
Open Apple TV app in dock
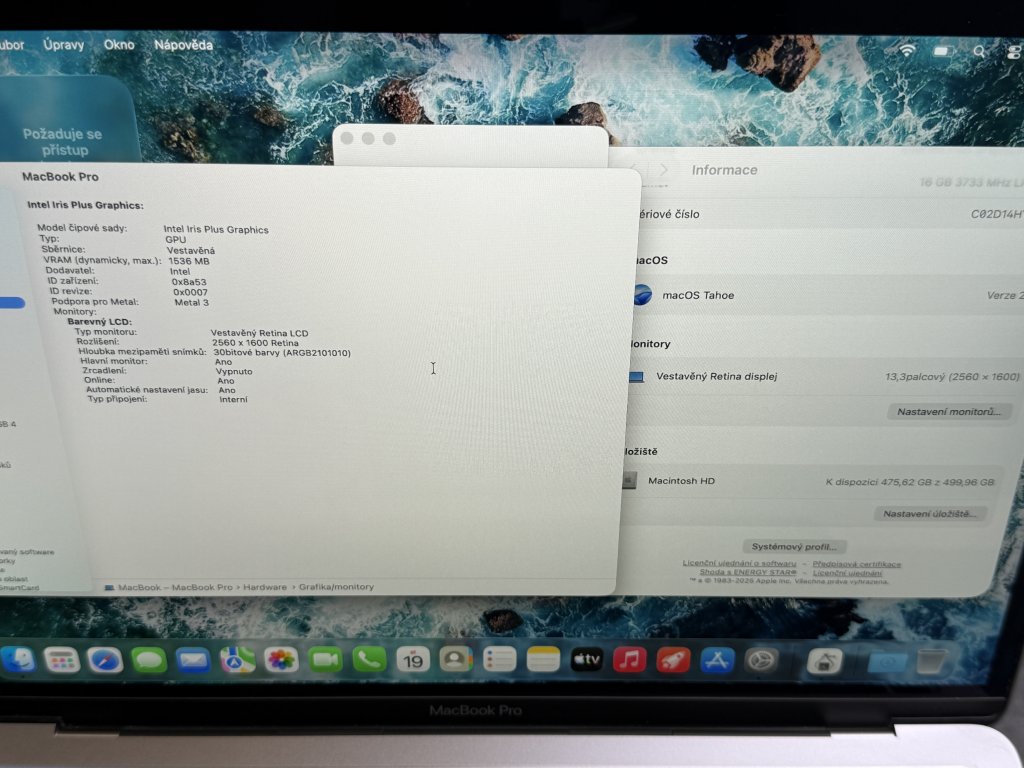coord(586,660)
